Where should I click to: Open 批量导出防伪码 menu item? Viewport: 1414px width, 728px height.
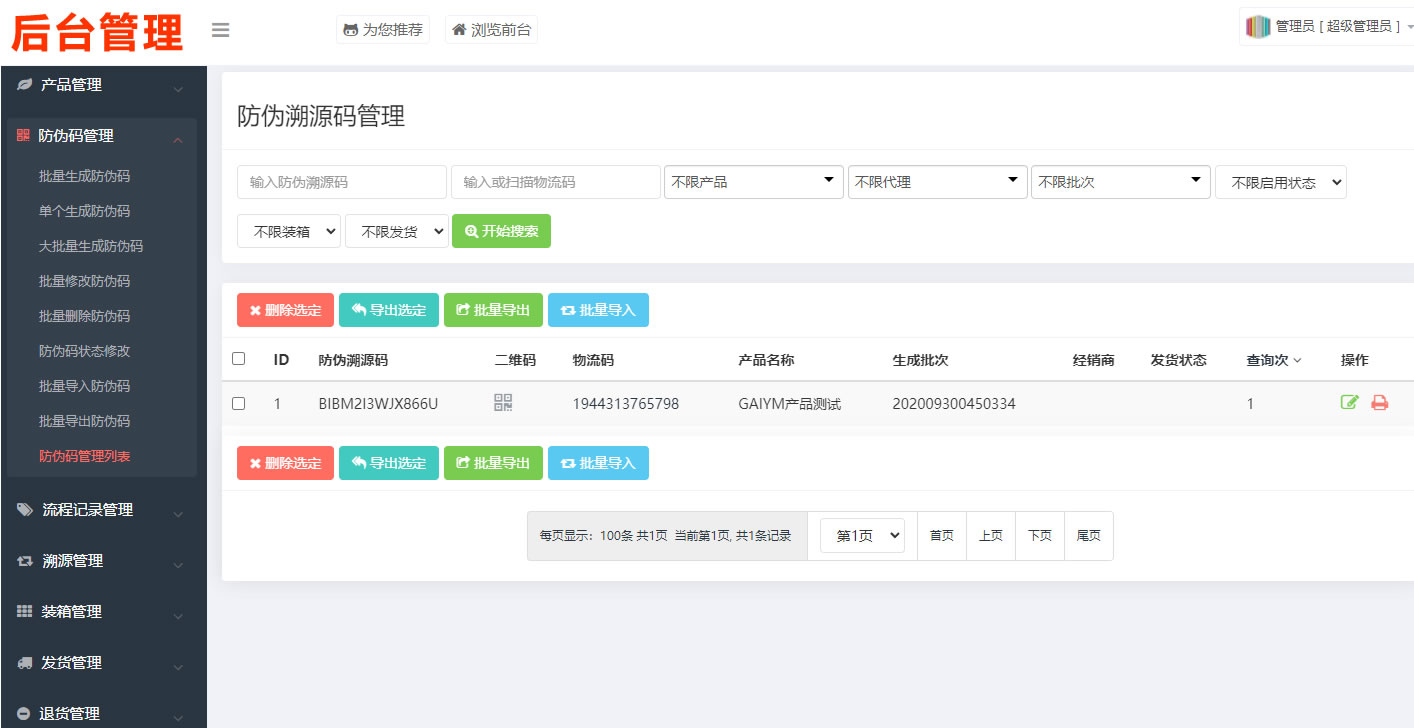coord(85,421)
